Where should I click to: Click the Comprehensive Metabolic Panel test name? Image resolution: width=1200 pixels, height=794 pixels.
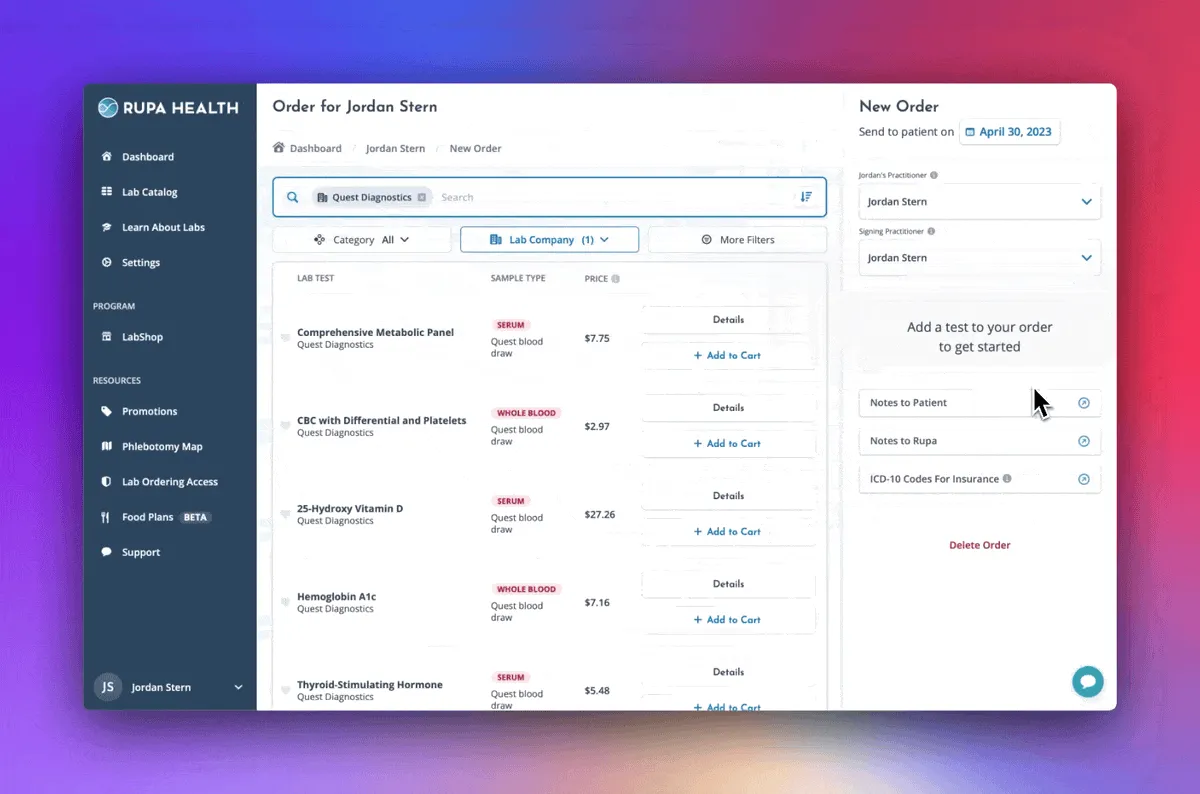(375, 332)
